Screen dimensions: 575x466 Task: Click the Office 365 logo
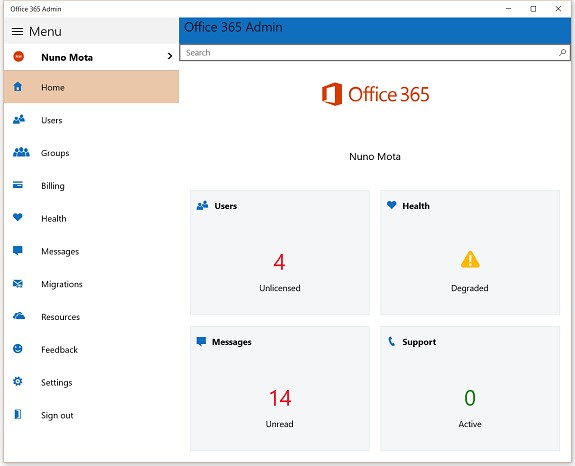click(x=375, y=94)
